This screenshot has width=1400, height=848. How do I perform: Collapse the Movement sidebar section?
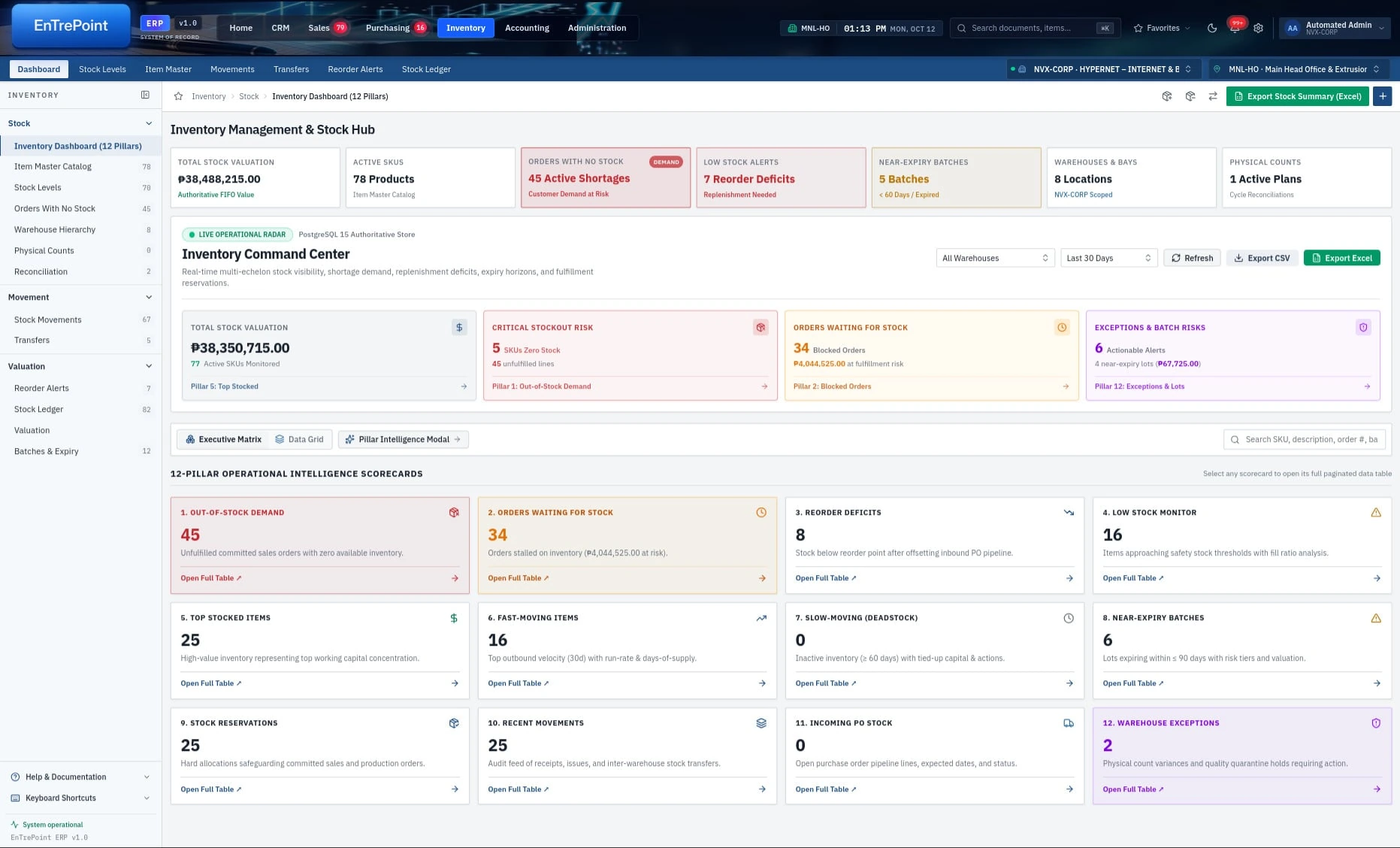pos(80,297)
